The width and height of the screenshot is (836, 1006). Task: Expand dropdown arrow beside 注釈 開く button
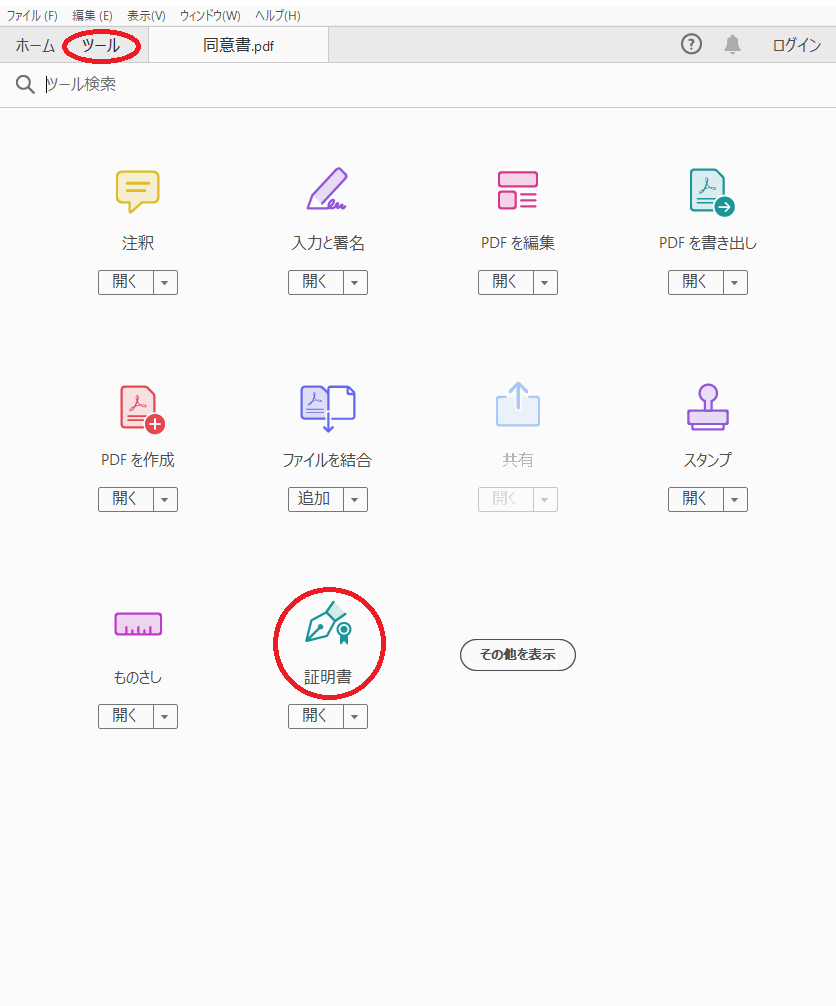pos(165,283)
